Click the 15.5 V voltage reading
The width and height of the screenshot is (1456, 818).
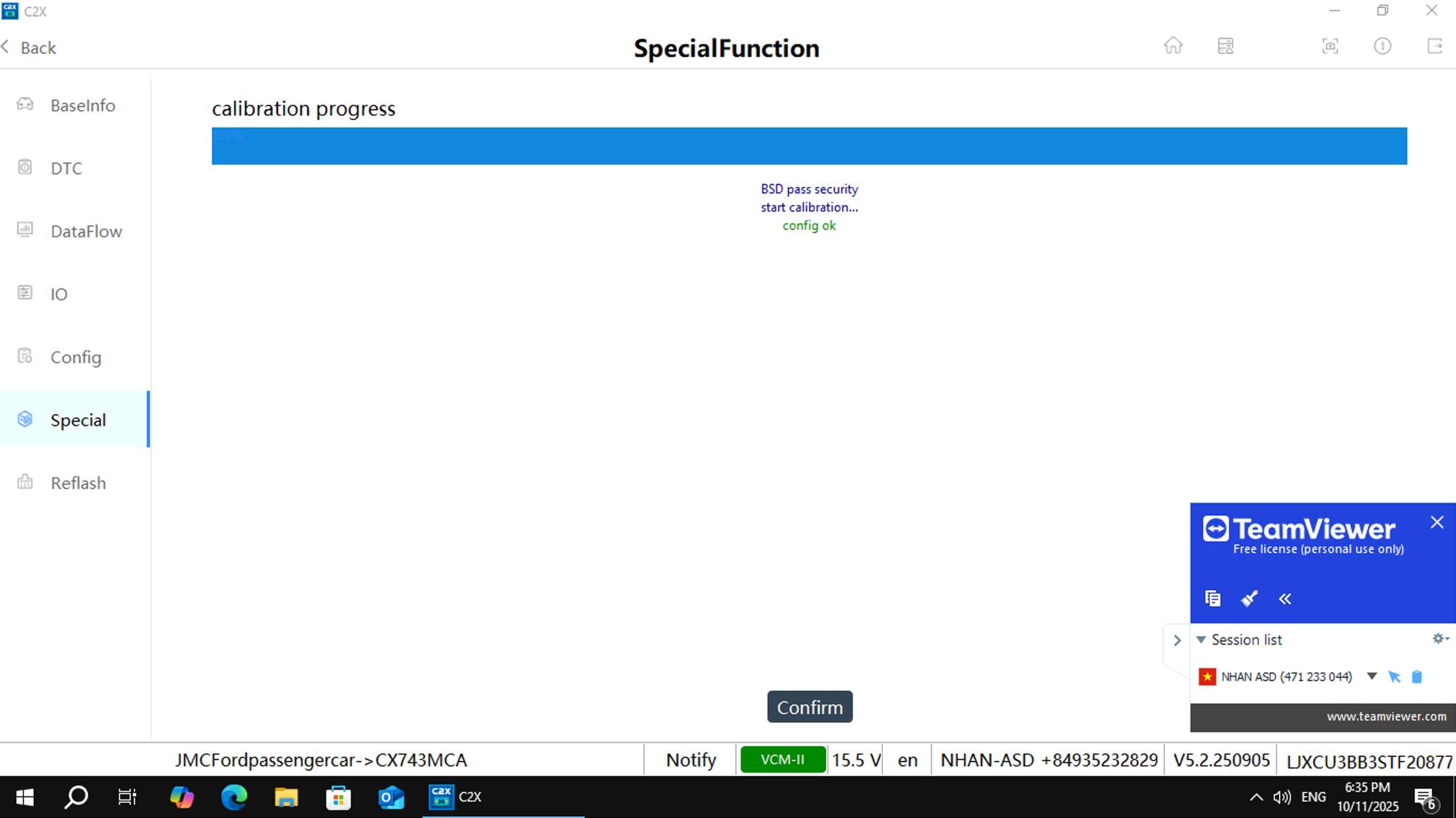click(856, 760)
